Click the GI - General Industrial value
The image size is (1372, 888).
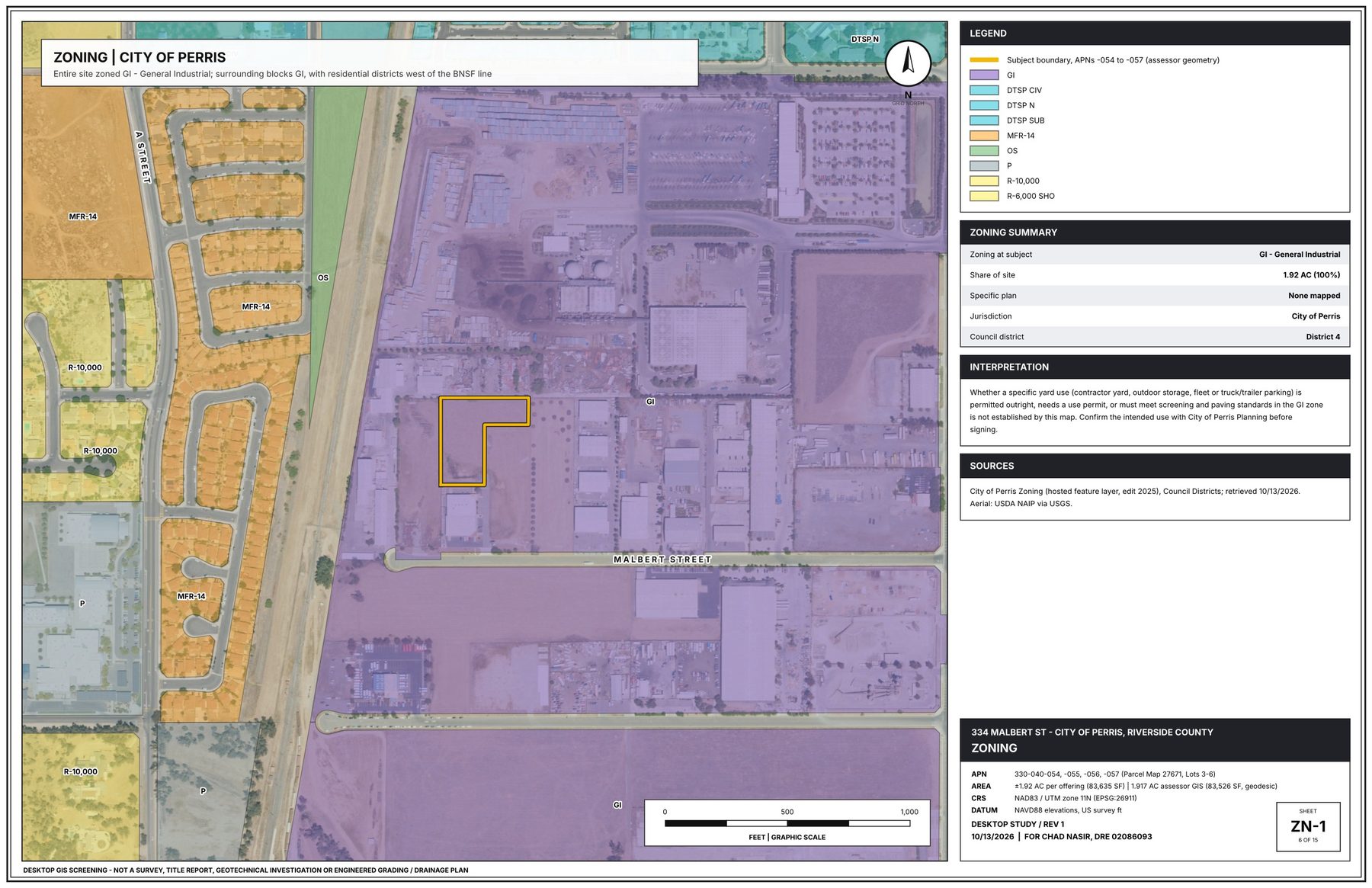[x=1300, y=255]
